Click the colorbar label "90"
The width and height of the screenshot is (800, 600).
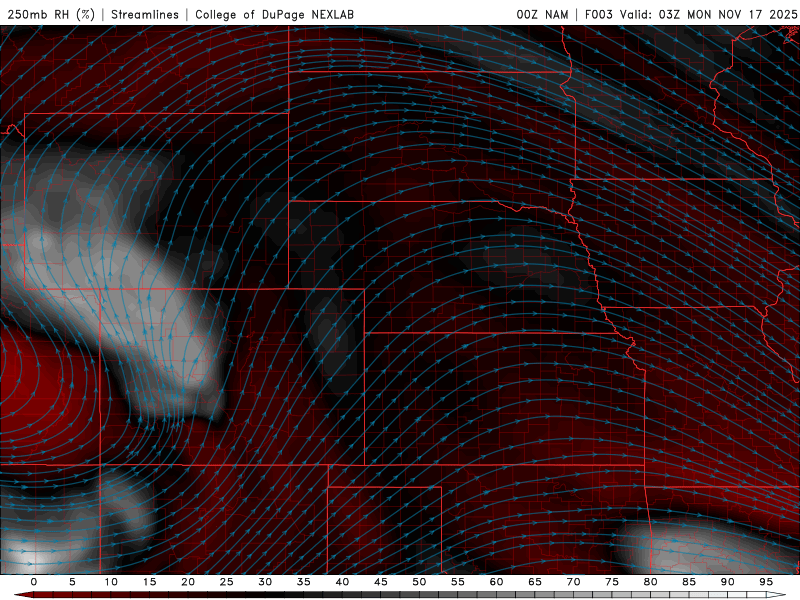pos(728,582)
